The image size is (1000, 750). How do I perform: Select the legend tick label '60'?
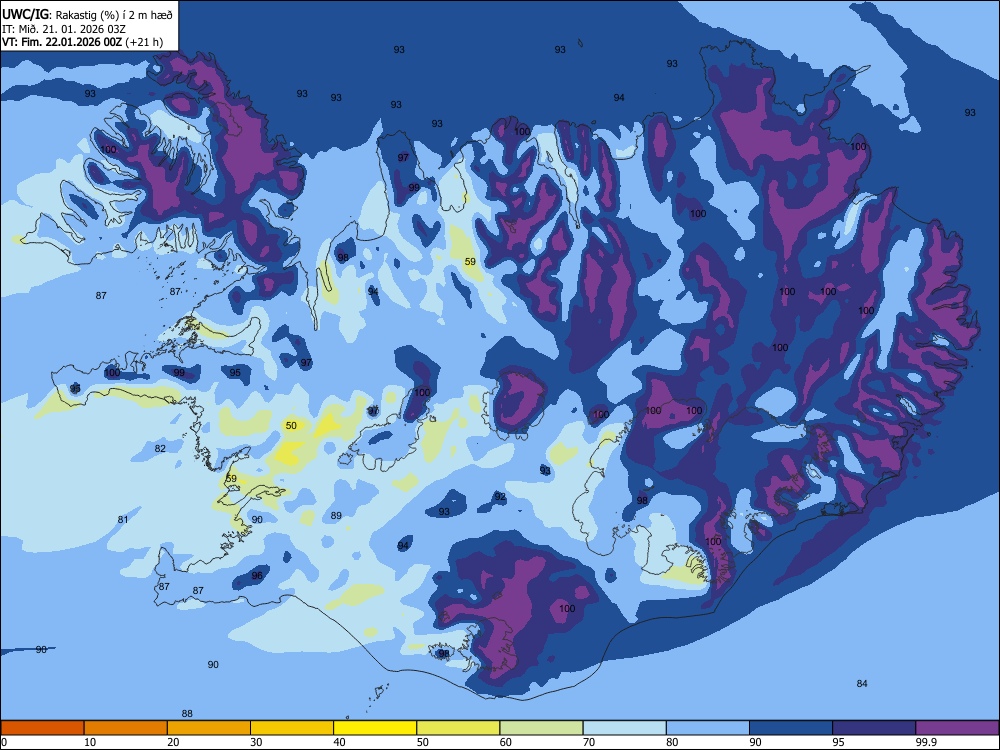point(506,742)
